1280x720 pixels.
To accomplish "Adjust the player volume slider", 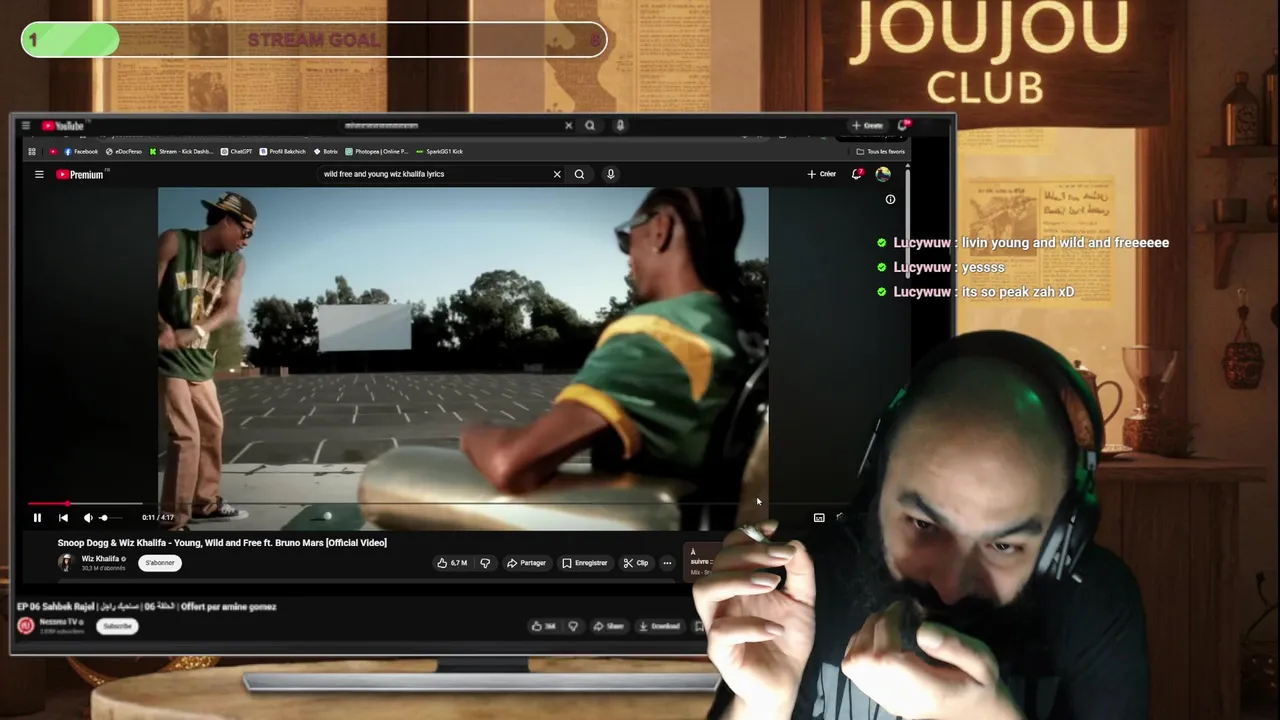I will [110, 517].
